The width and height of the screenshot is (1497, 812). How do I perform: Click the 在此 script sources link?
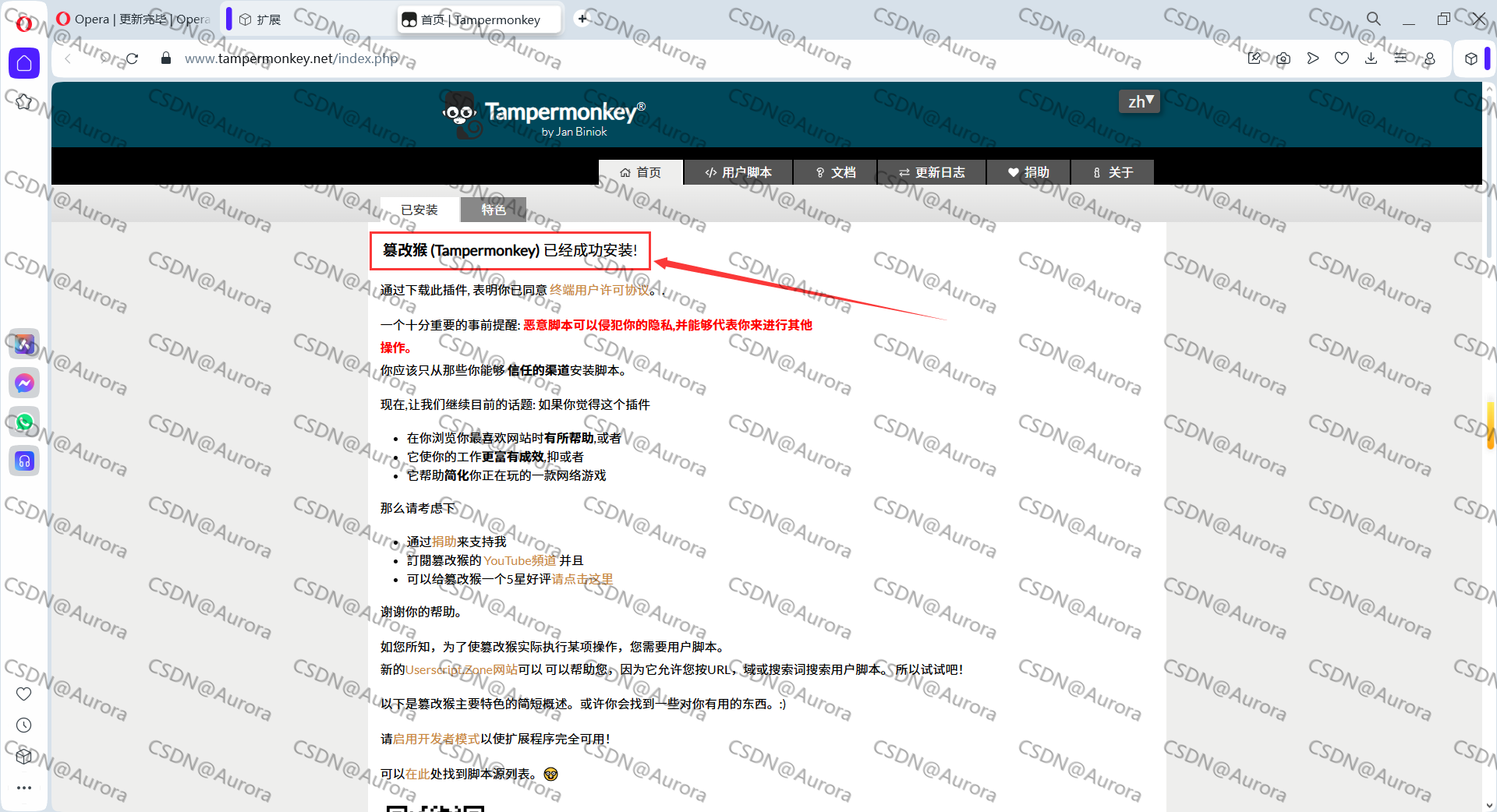coord(418,774)
